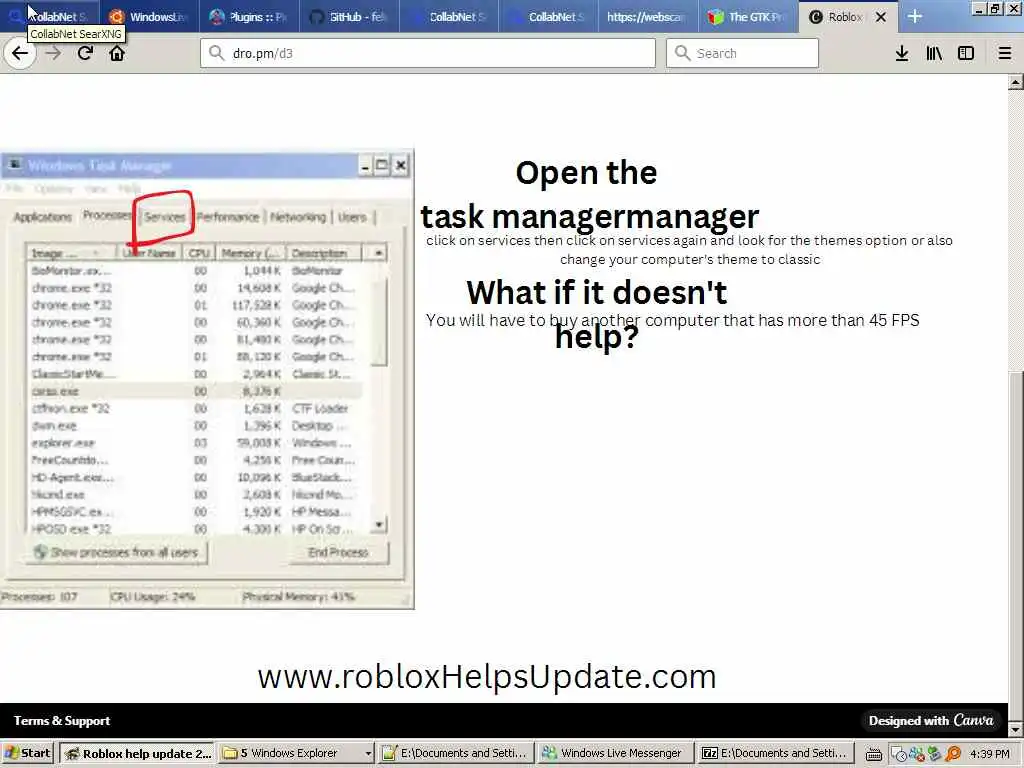This screenshot has width=1024, height=768.
Task: Go back to the previous page
Action: 20,53
